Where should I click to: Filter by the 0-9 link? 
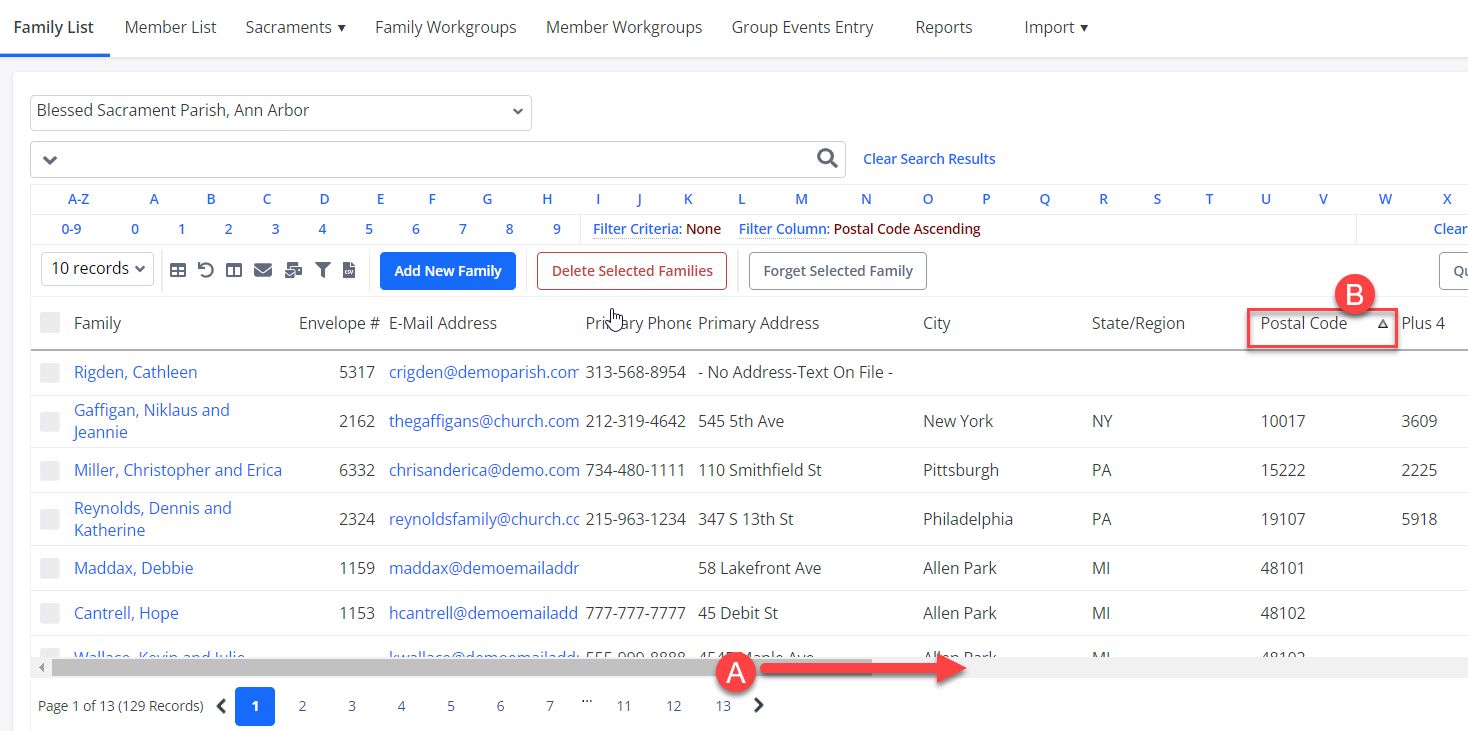pyautogui.click(x=71, y=229)
